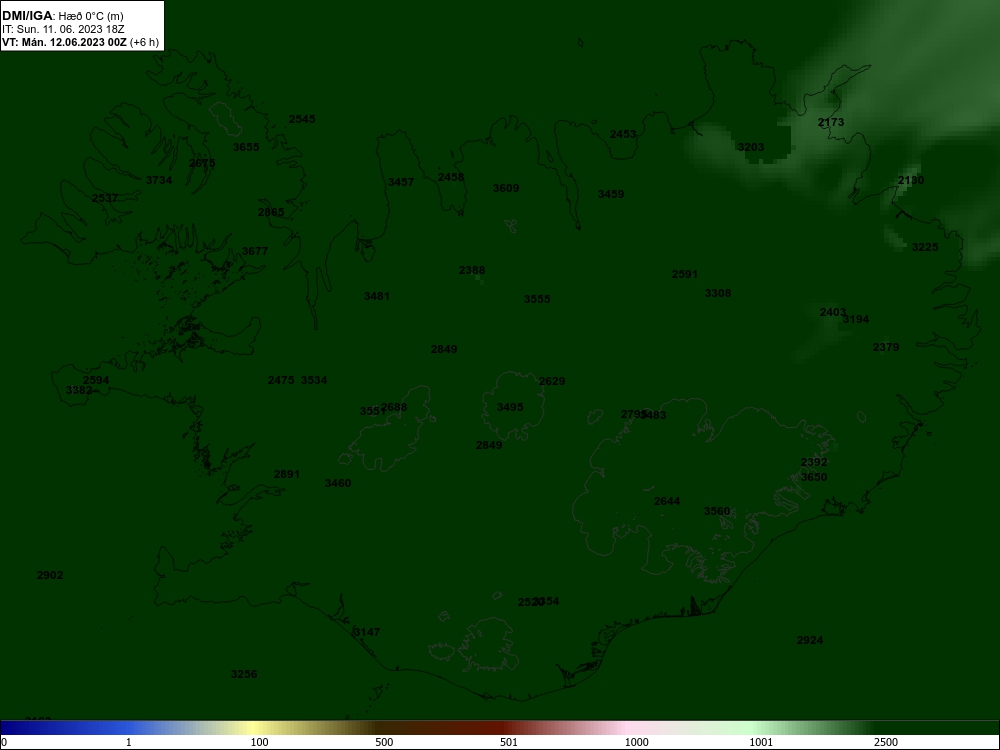The image size is (1000, 750).
Task: Click the 2475 map label
Action: (281, 380)
